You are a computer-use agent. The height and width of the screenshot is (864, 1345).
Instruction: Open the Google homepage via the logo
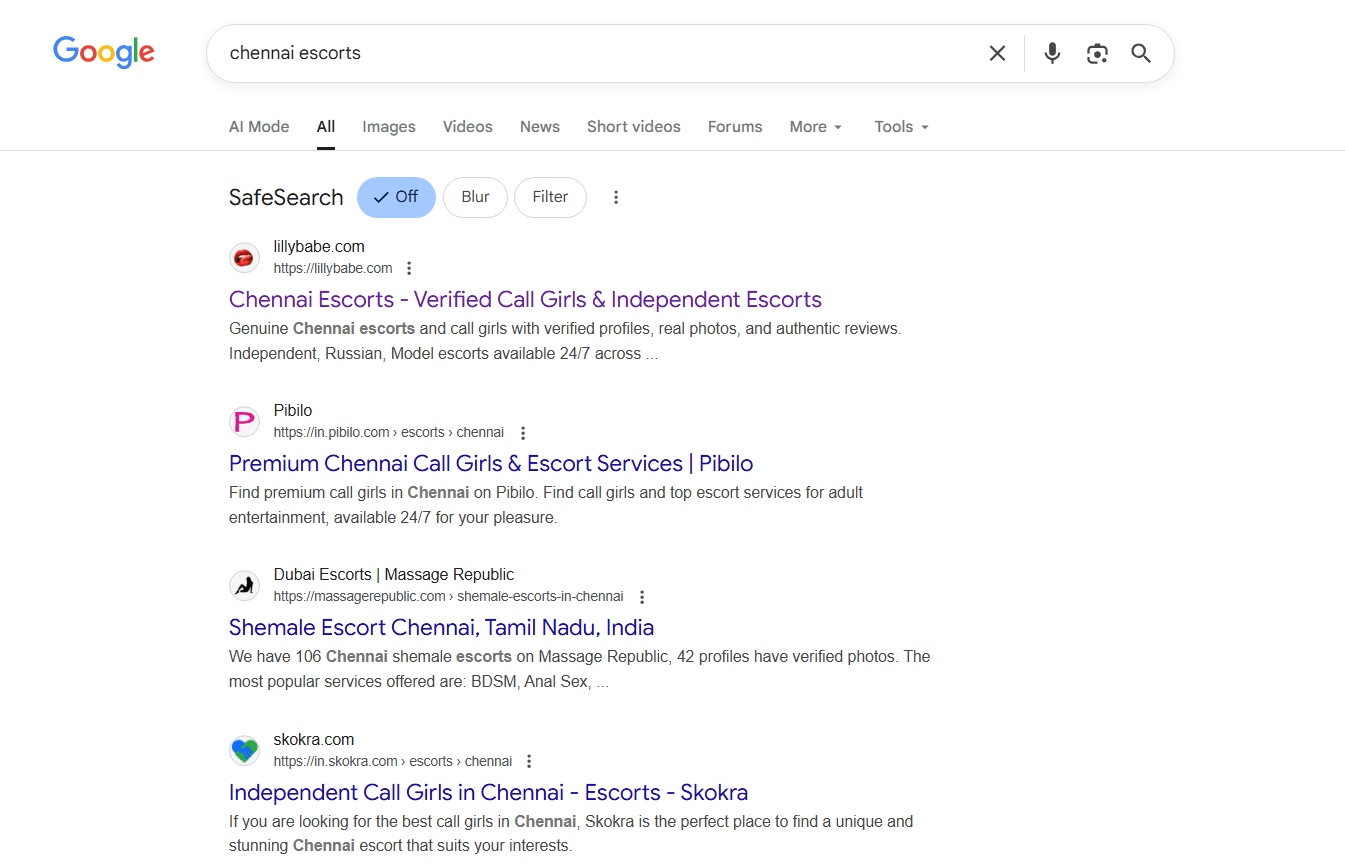point(103,53)
